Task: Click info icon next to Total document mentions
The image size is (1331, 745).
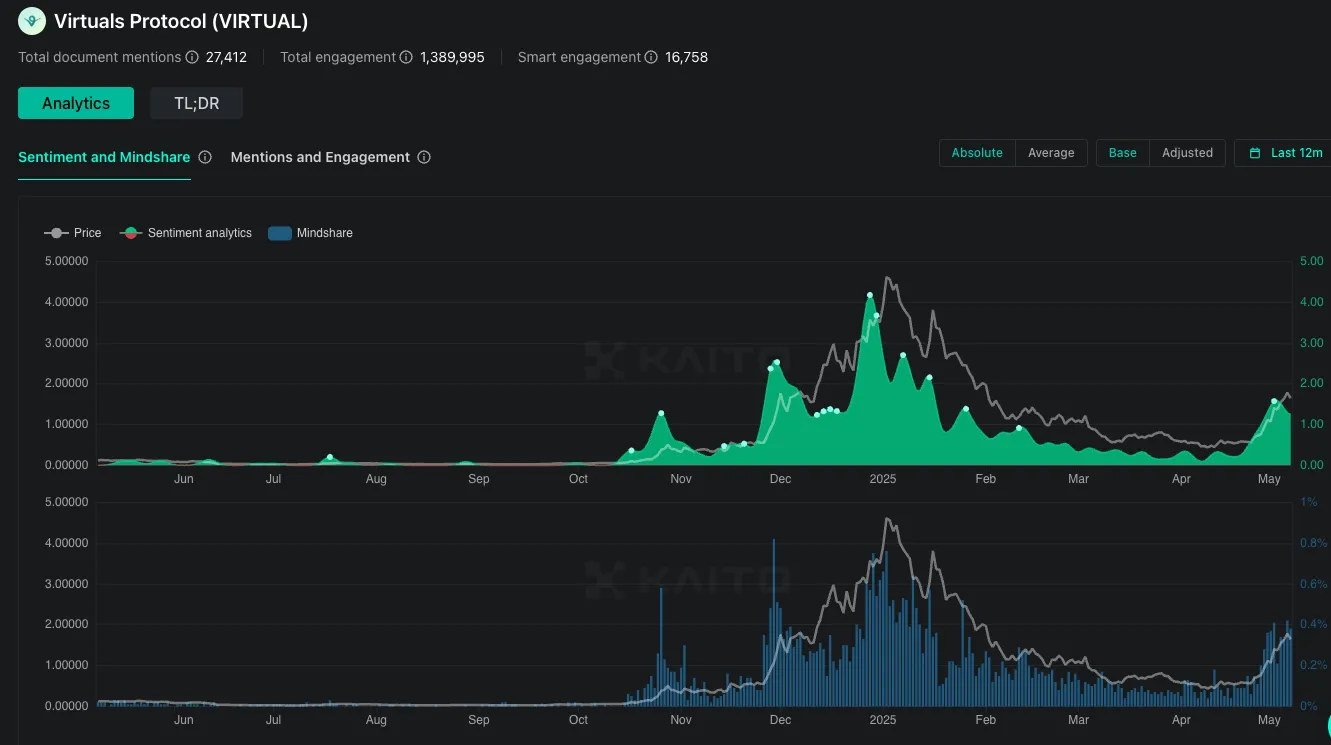Action: (x=192, y=57)
